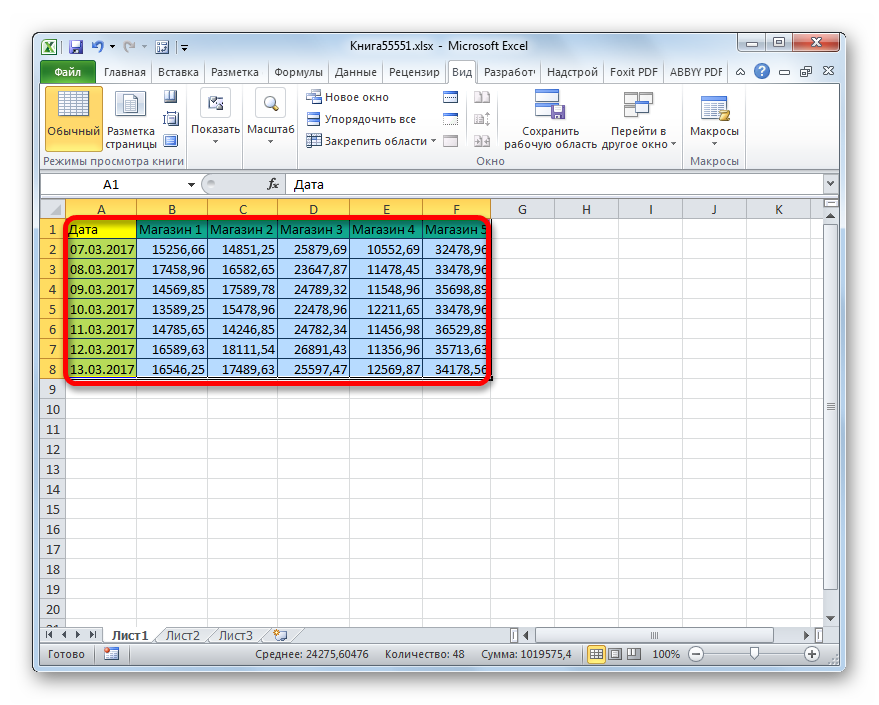The height and width of the screenshot is (705, 879).
Task: Click Новое окно in the ribbon
Action: tap(348, 97)
